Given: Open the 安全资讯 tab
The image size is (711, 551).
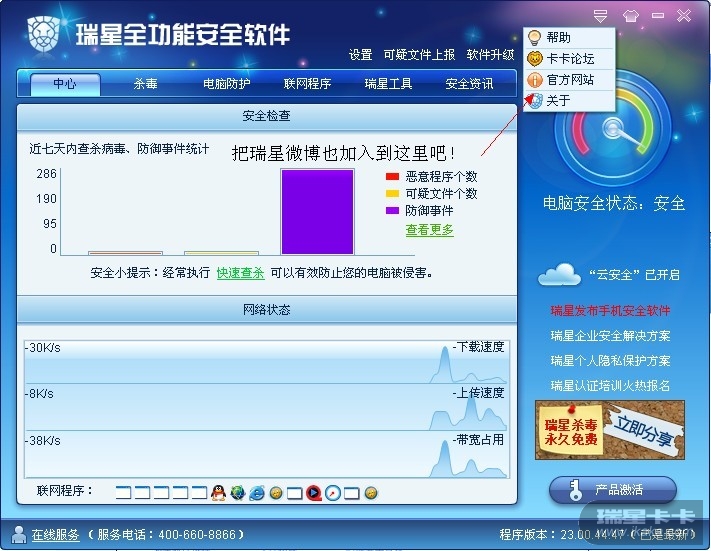Looking at the screenshot, I should 469,84.
